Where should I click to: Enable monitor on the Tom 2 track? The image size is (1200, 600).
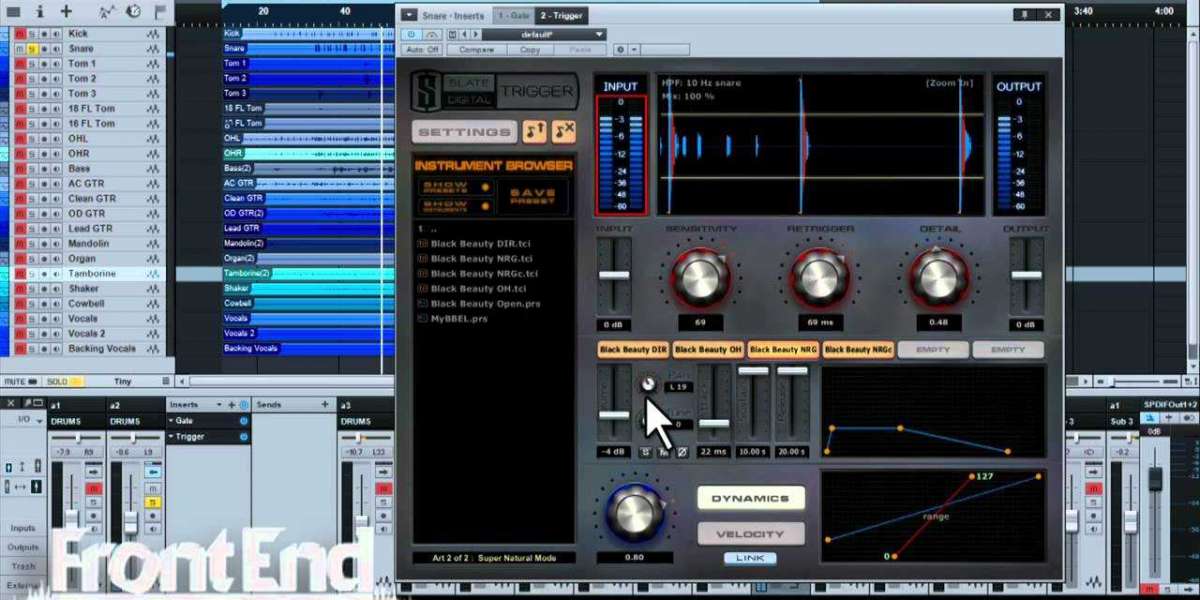point(55,78)
